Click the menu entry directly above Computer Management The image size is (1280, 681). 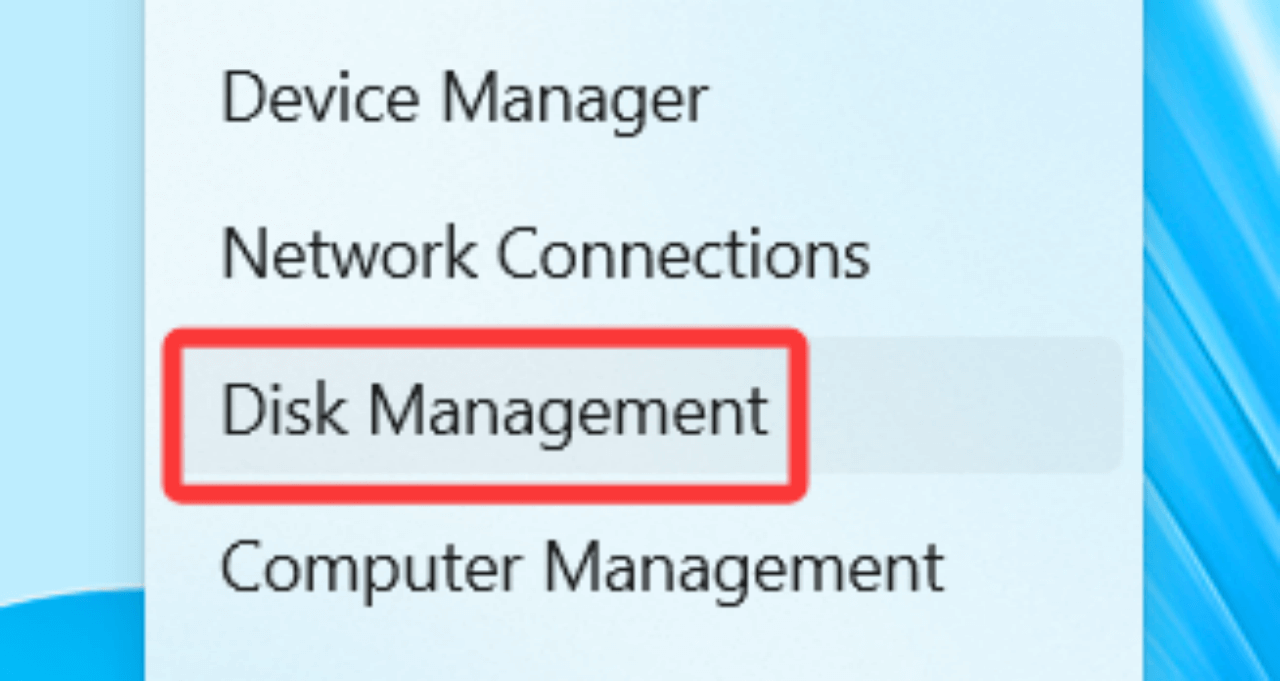497,410
